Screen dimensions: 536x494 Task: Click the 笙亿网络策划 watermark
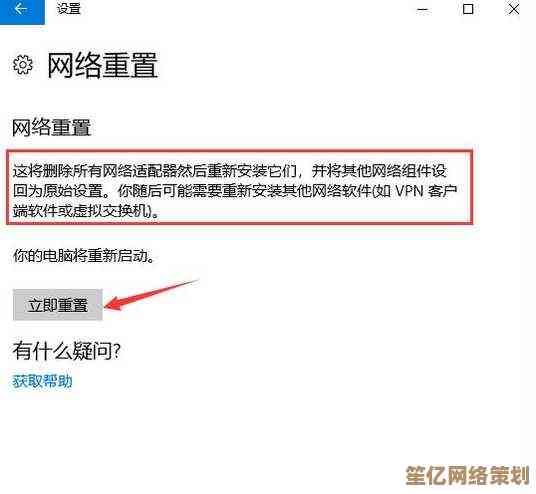pos(468,475)
